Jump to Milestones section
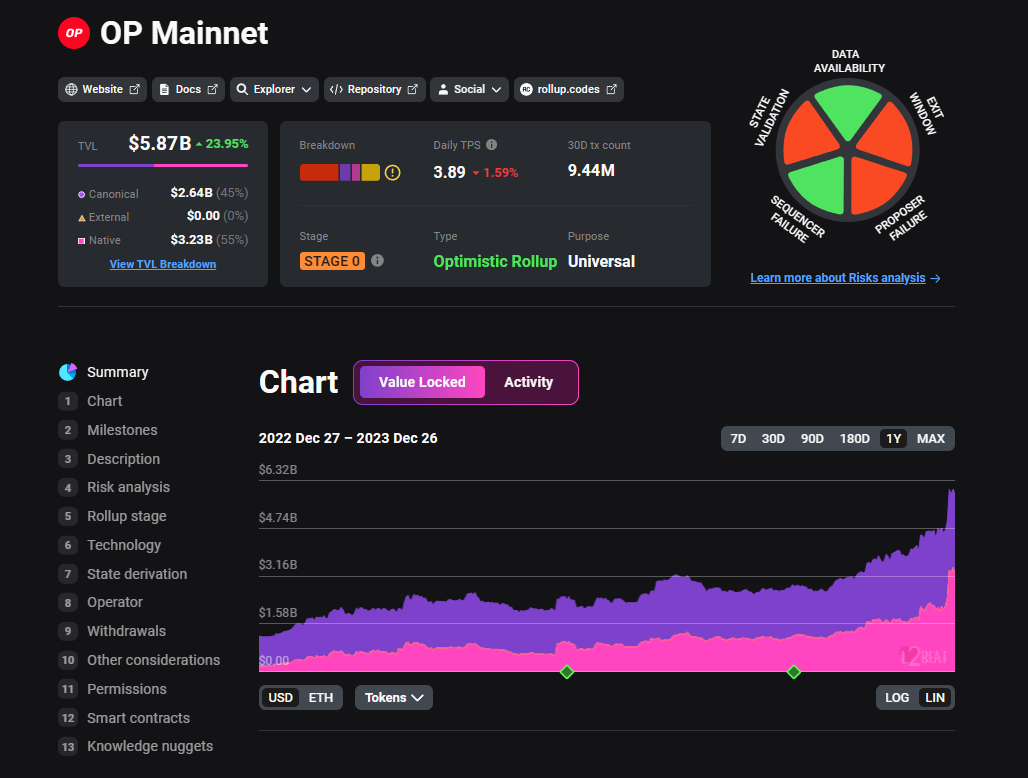This screenshot has height=778, width=1028. click(x=122, y=430)
